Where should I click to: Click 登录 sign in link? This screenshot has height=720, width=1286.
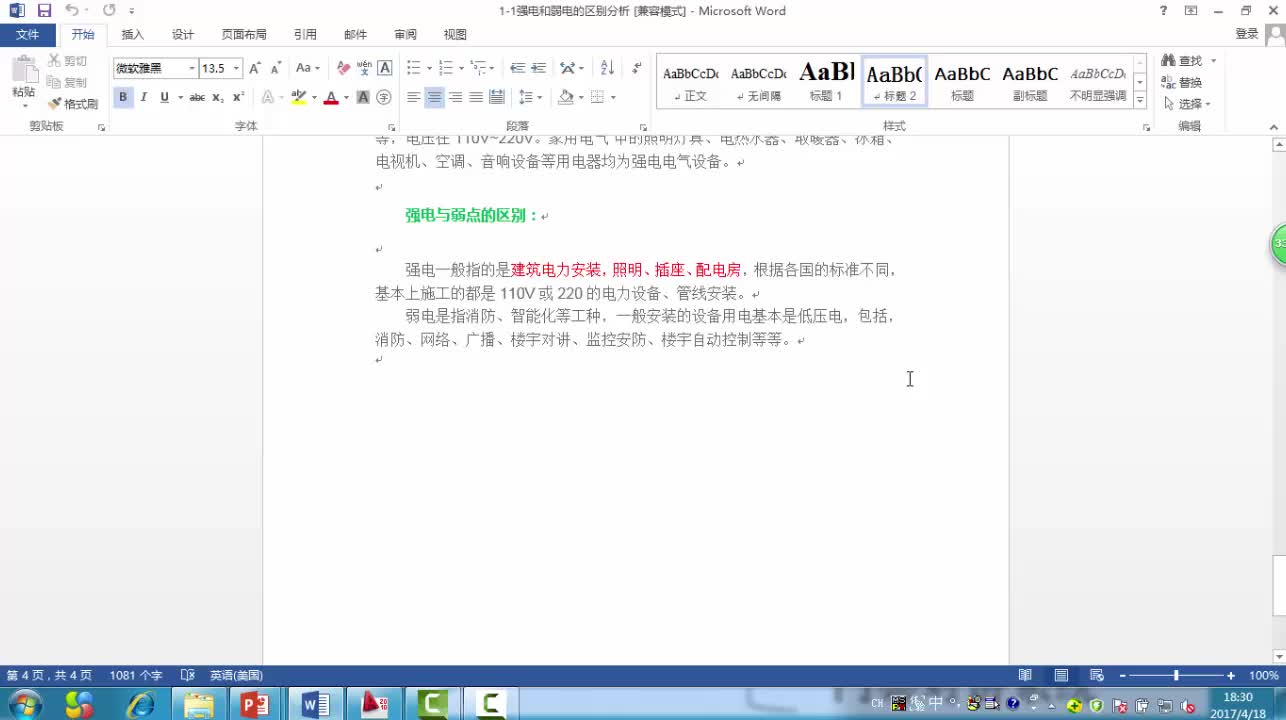coord(1247,34)
